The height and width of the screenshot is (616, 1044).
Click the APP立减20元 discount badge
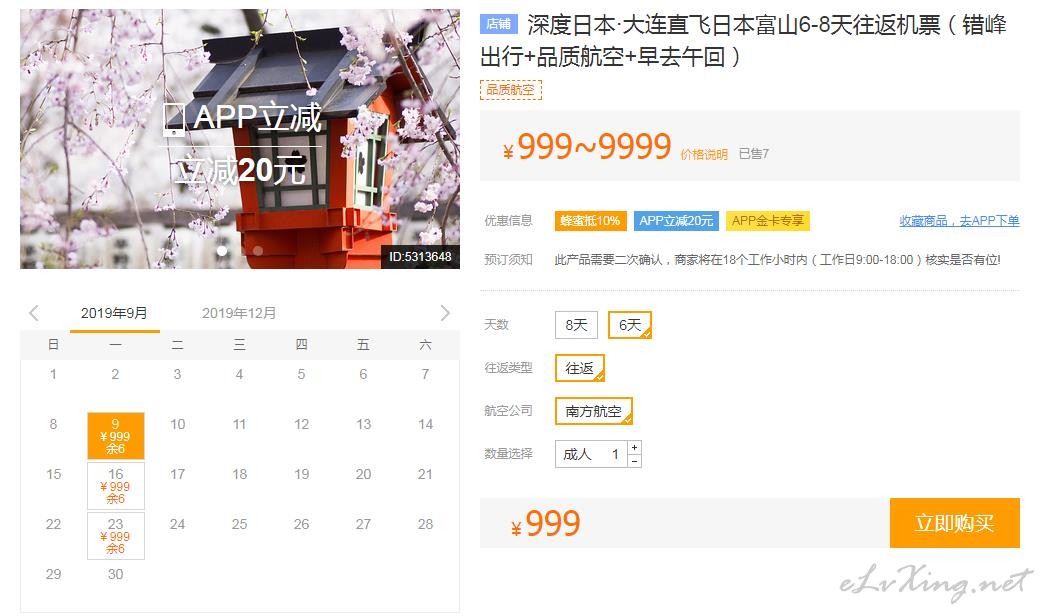(x=676, y=221)
